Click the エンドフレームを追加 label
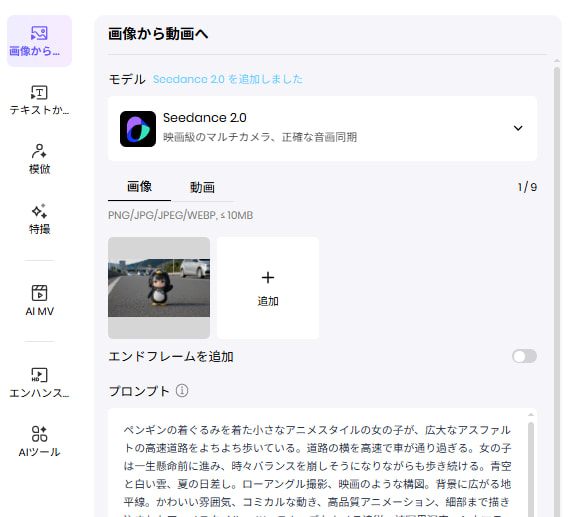The height and width of the screenshot is (517, 569). [x=171, y=357]
